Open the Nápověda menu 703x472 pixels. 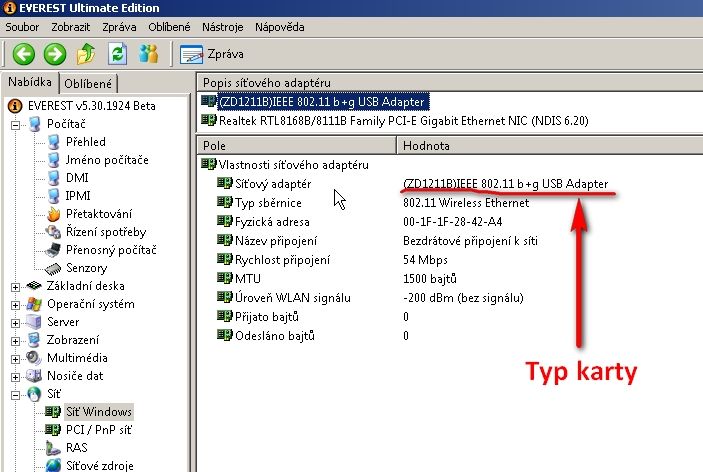[x=280, y=27]
